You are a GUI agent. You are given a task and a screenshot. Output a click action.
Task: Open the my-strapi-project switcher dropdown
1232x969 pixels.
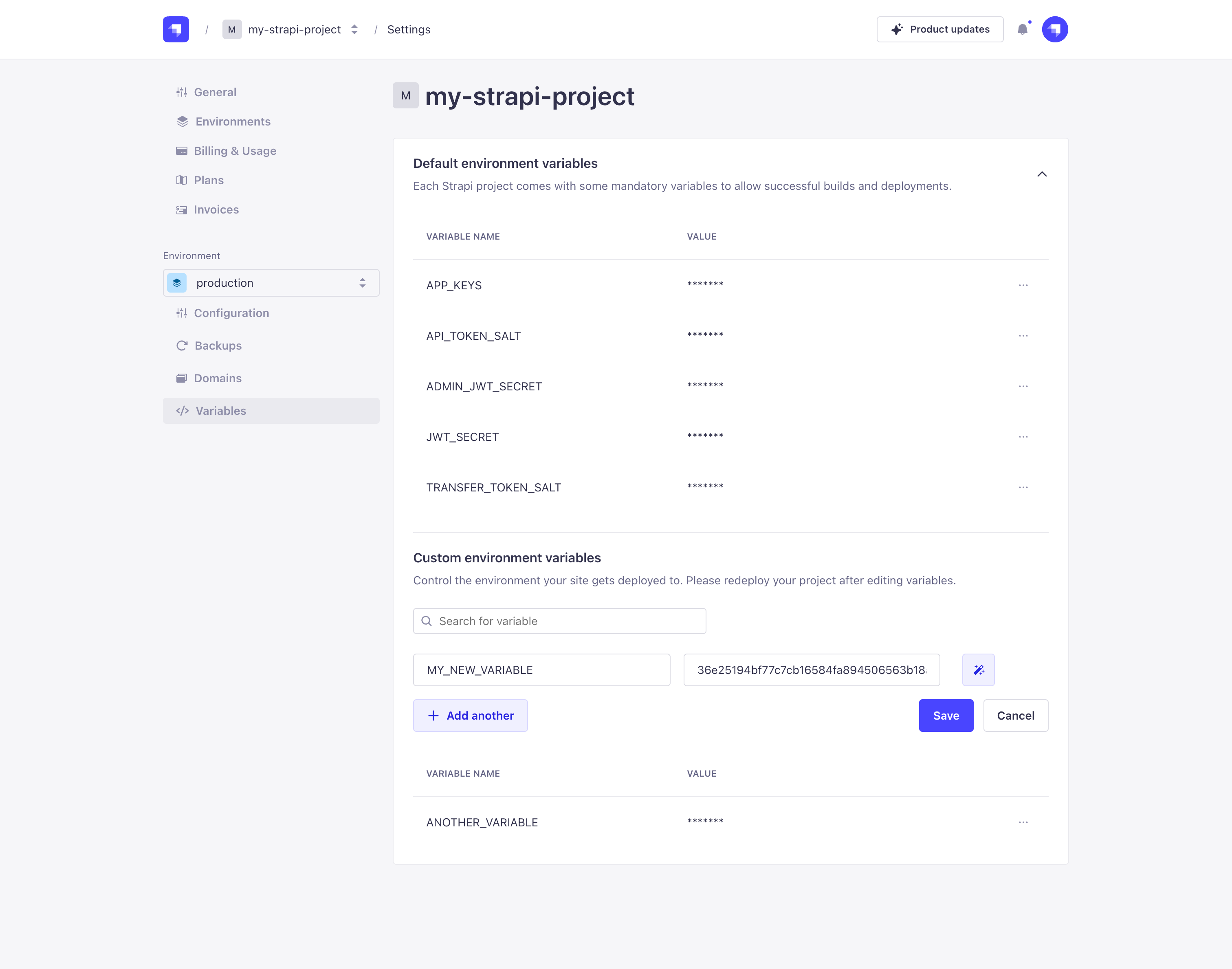coord(354,29)
